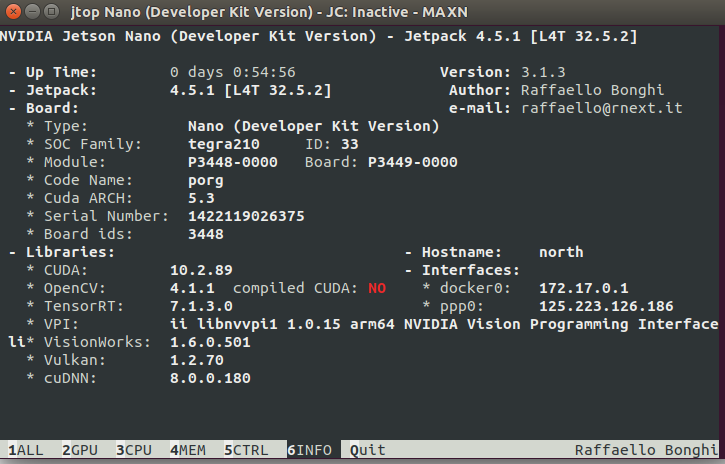Viewport: 725px width, 464px height.
Task: Click the Code Name value porg
Action: pyautogui.click(x=206, y=181)
